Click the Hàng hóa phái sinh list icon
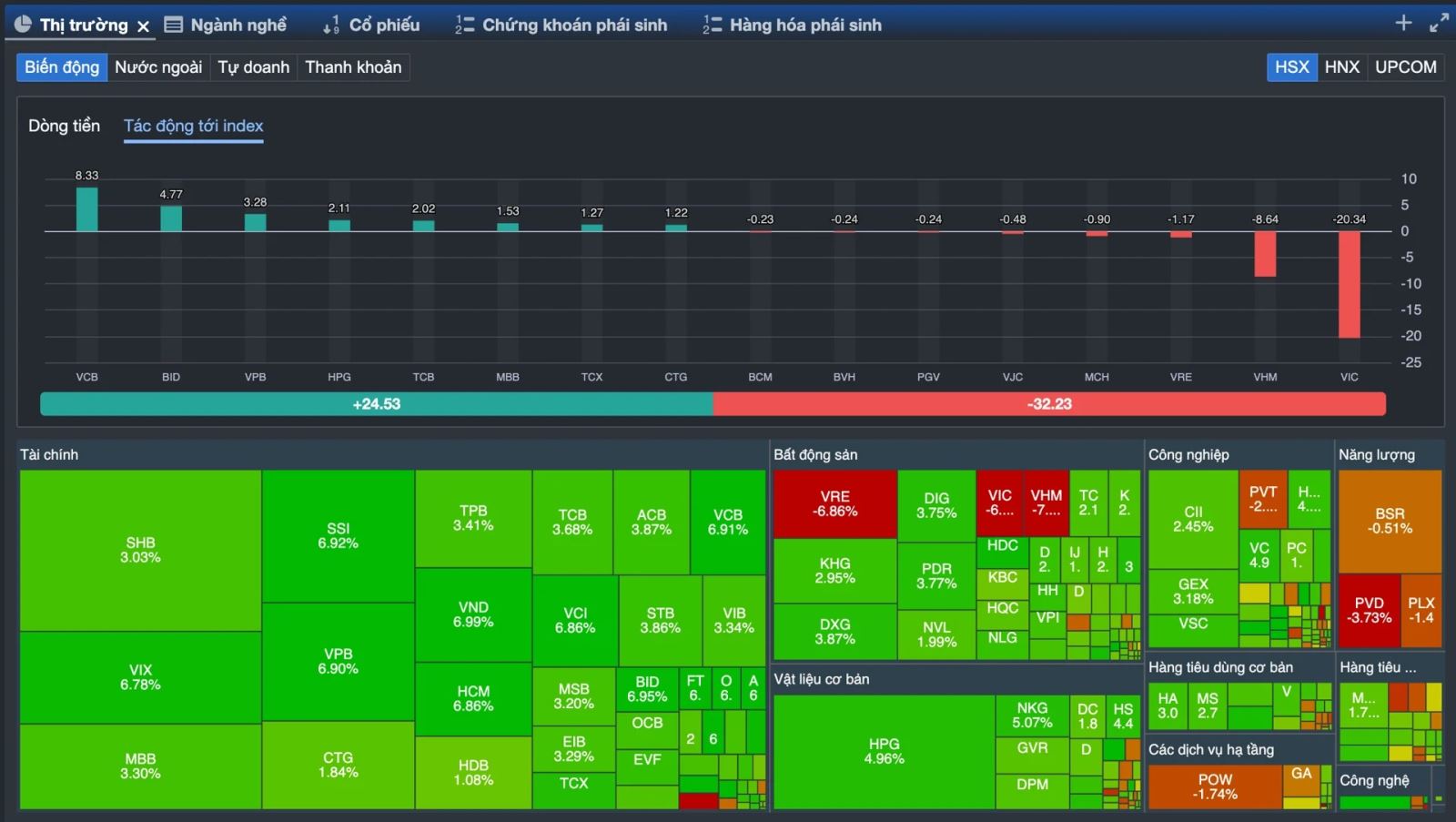1456x822 pixels. (x=712, y=25)
